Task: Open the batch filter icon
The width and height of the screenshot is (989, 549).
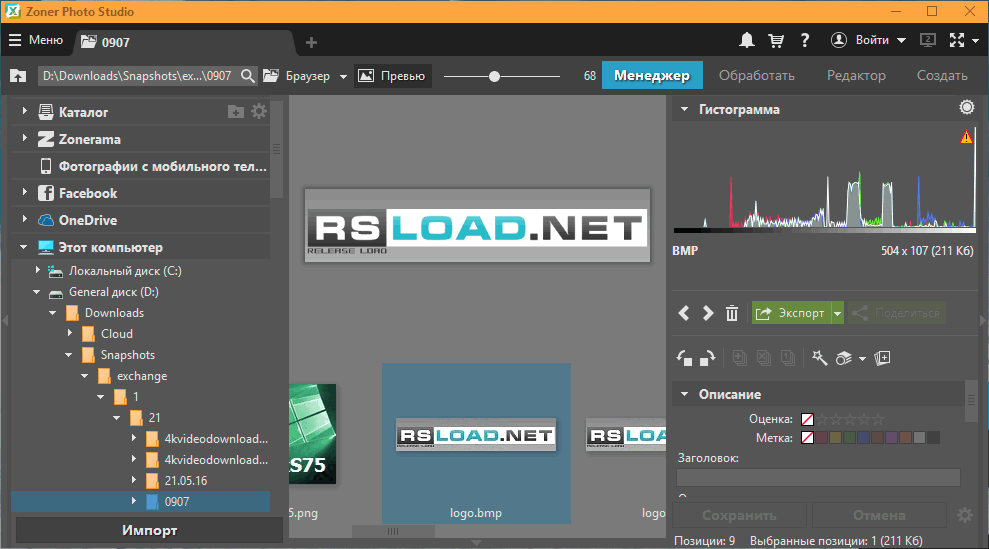Action: pyautogui.click(x=844, y=358)
